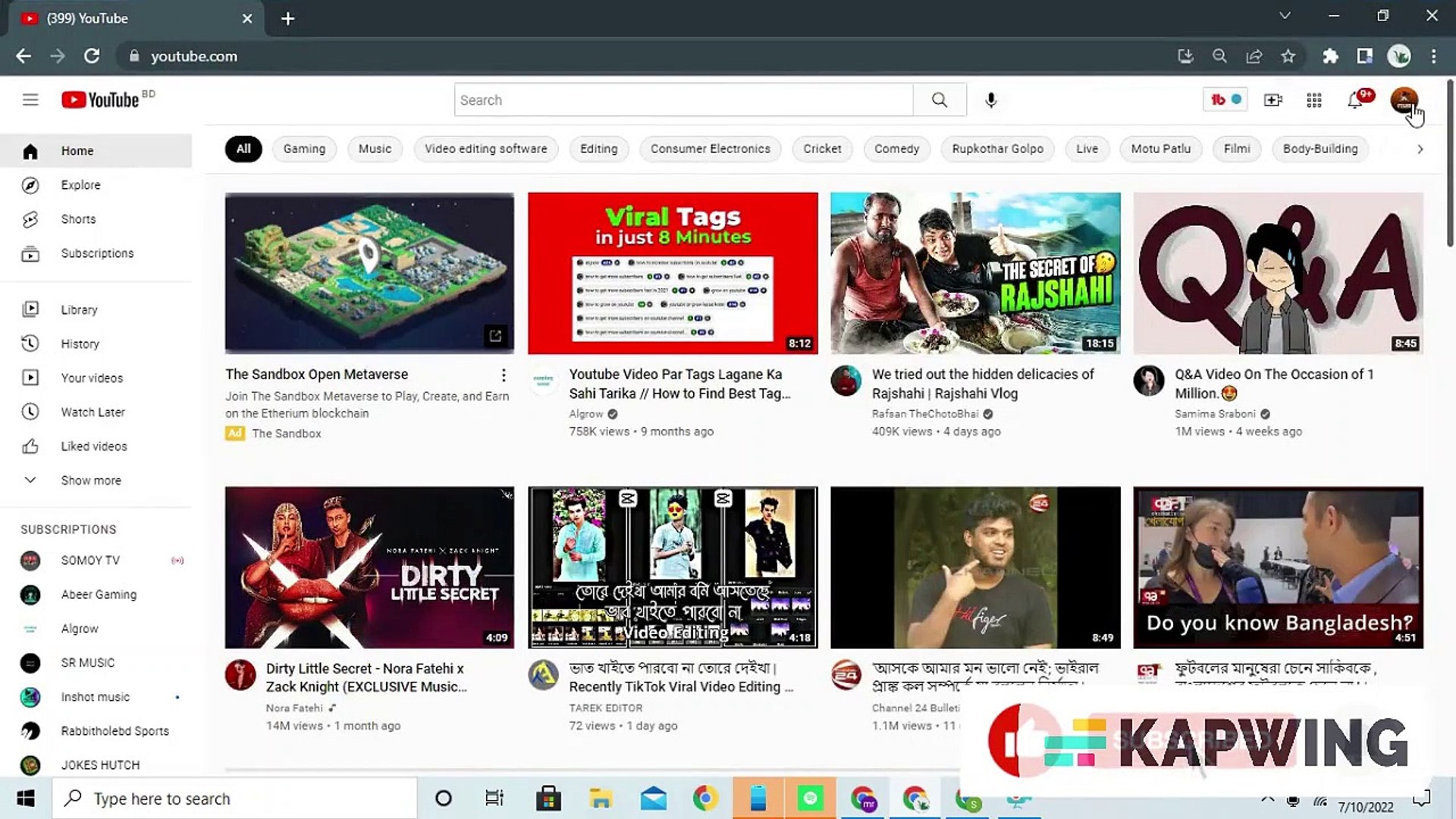Switch to the Subscriptions section

97,253
